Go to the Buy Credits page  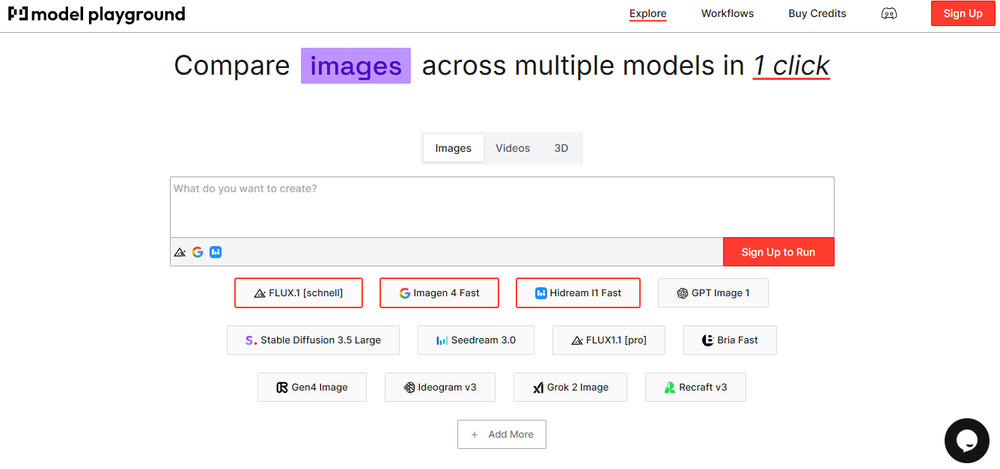tap(817, 14)
